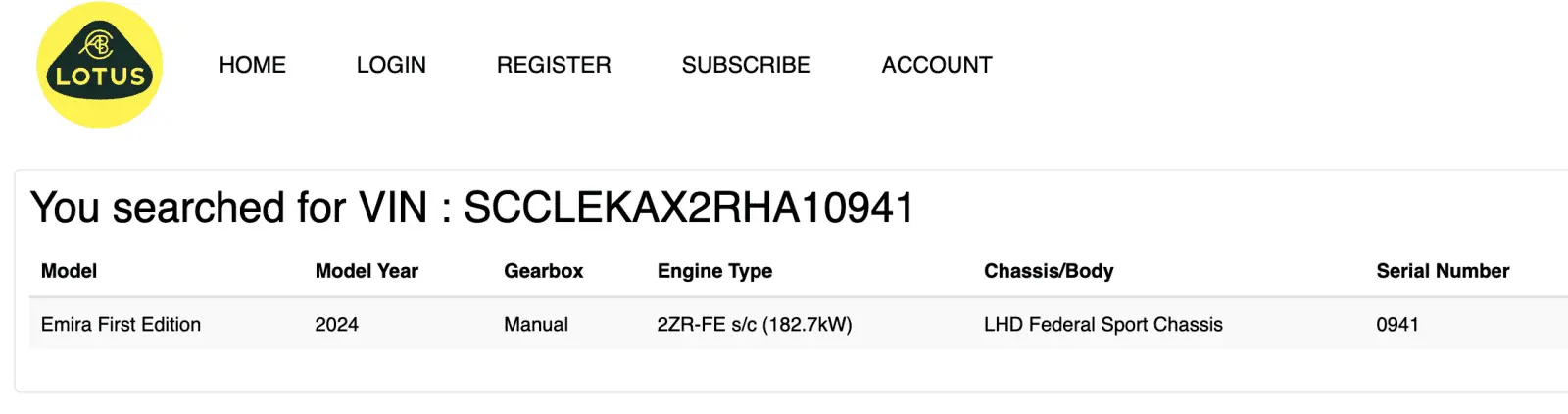This screenshot has width=1568, height=414.
Task: Click LHD Federal Sport Chassis cell
Action: (1102, 325)
